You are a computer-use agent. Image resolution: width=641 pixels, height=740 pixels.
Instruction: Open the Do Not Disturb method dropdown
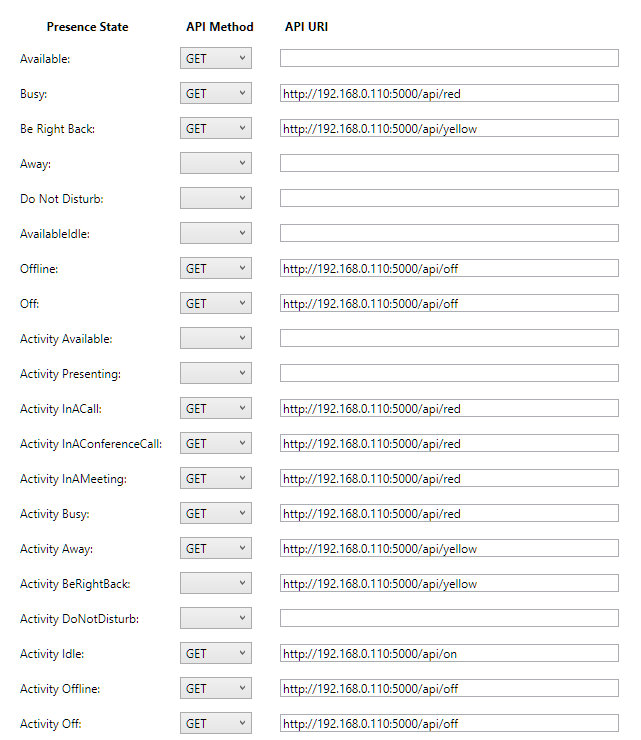point(216,198)
